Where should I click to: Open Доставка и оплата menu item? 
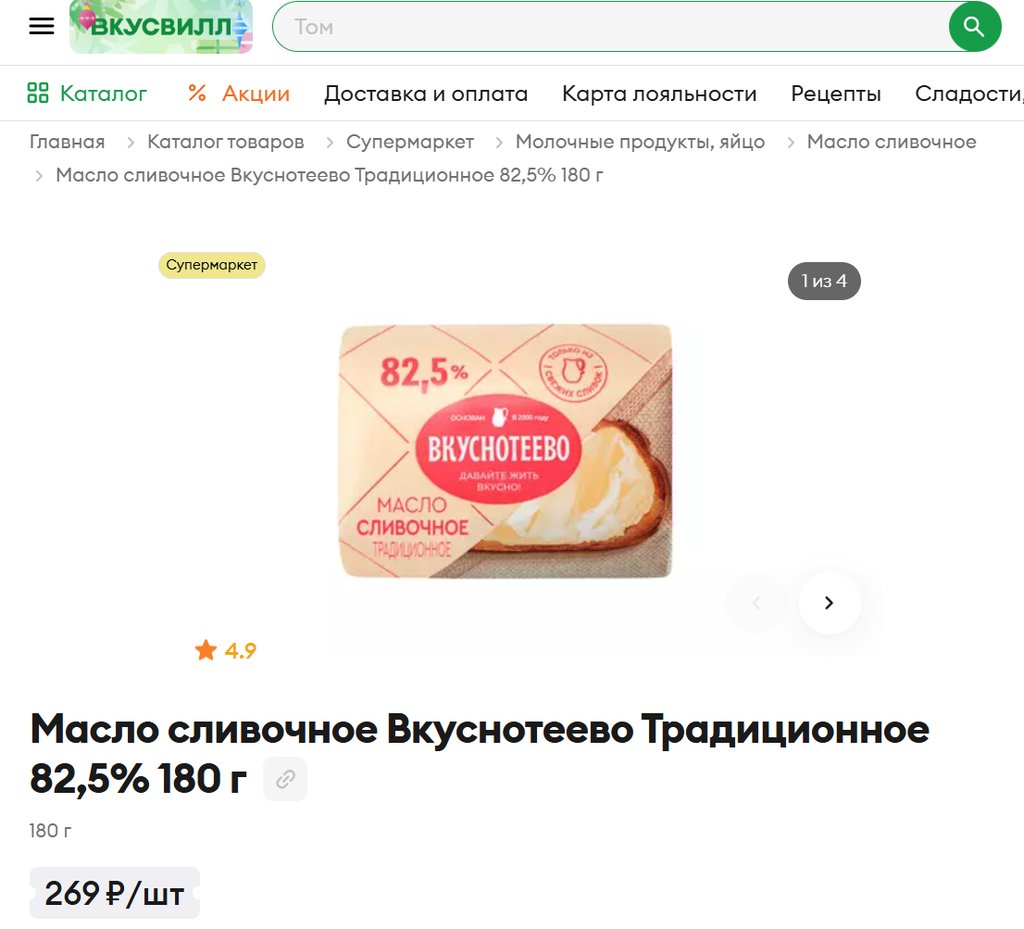point(426,93)
